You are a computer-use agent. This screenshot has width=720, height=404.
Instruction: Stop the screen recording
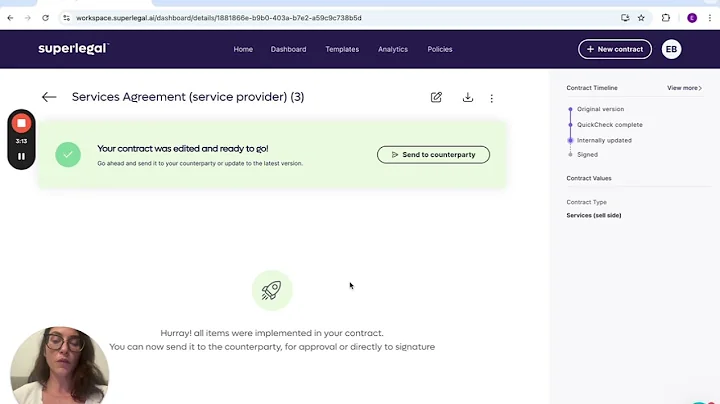tap(21, 123)
